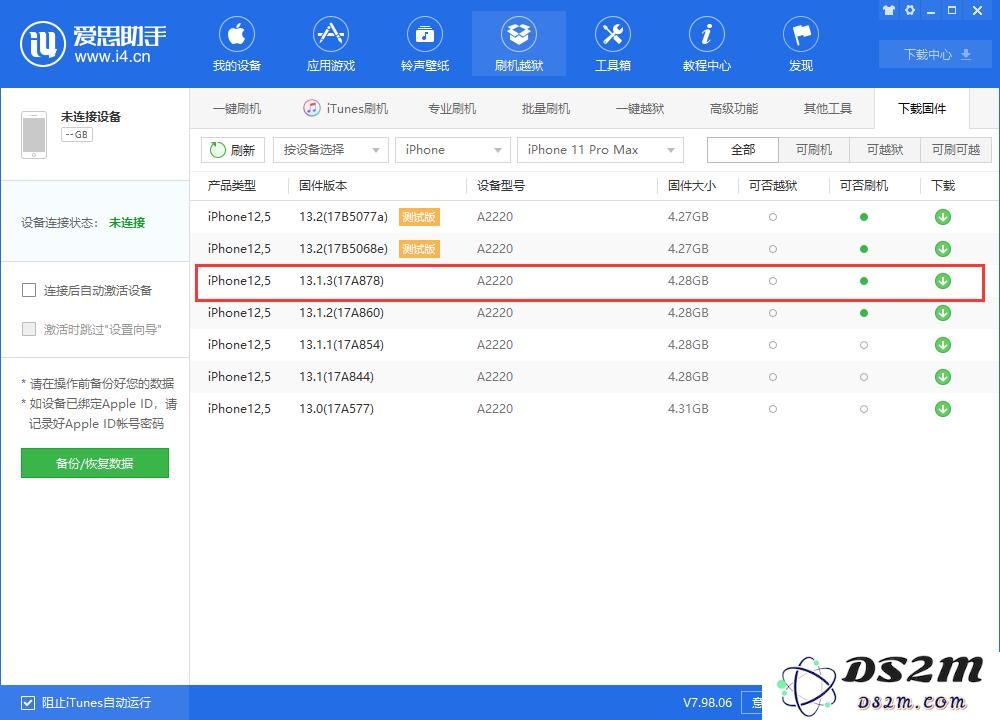This screenshot has height=720, width=1000.
Task: Switch to 一键刷机 tab
Action: pyautogui.click(x=237, y=108)
